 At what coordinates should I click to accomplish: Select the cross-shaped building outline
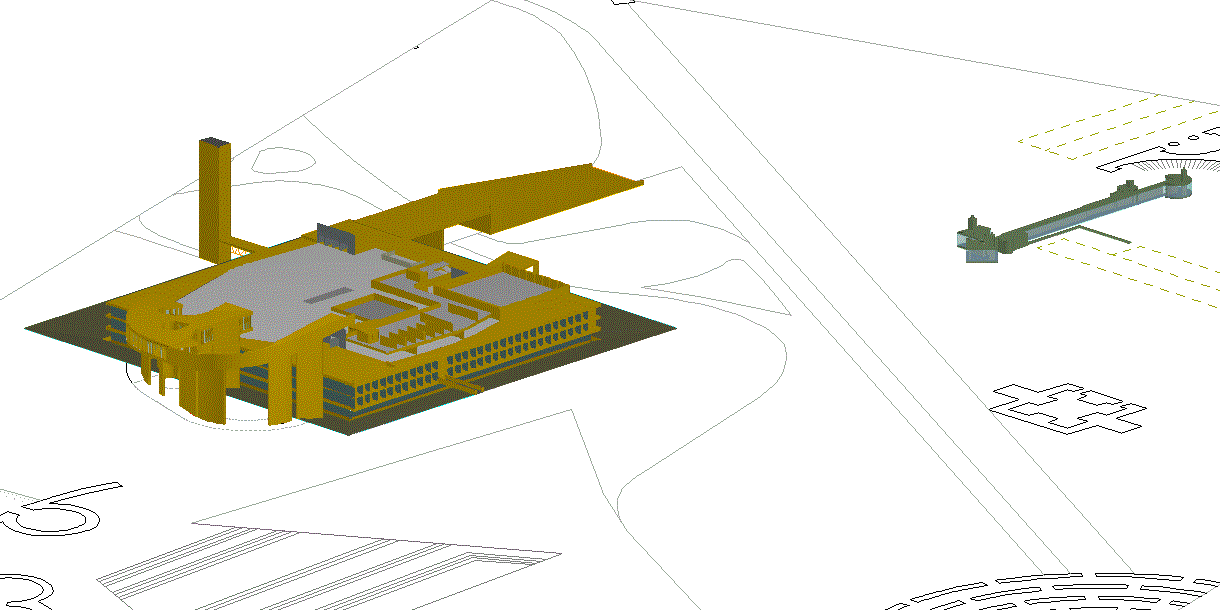point(1067,408)
